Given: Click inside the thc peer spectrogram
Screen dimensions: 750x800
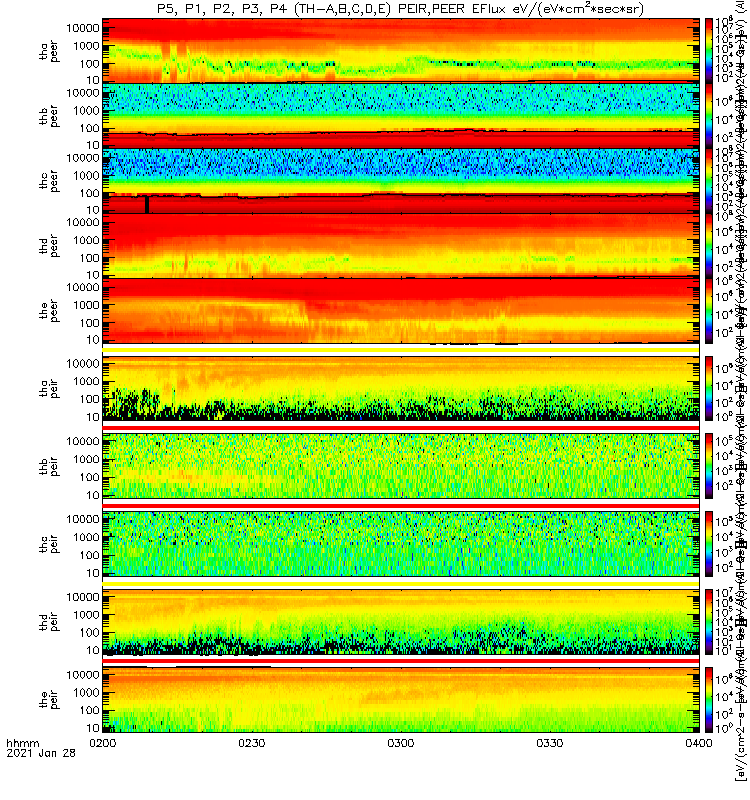Looking at the screenshot, I should [401, 181].
